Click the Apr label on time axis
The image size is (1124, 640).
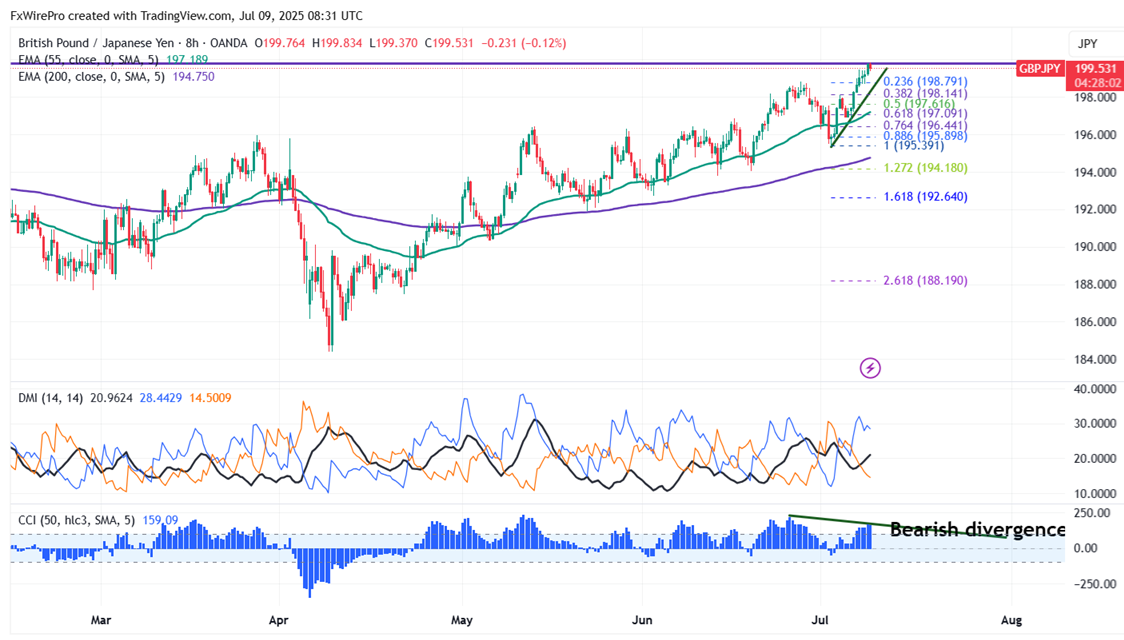[x=278, y=620]
